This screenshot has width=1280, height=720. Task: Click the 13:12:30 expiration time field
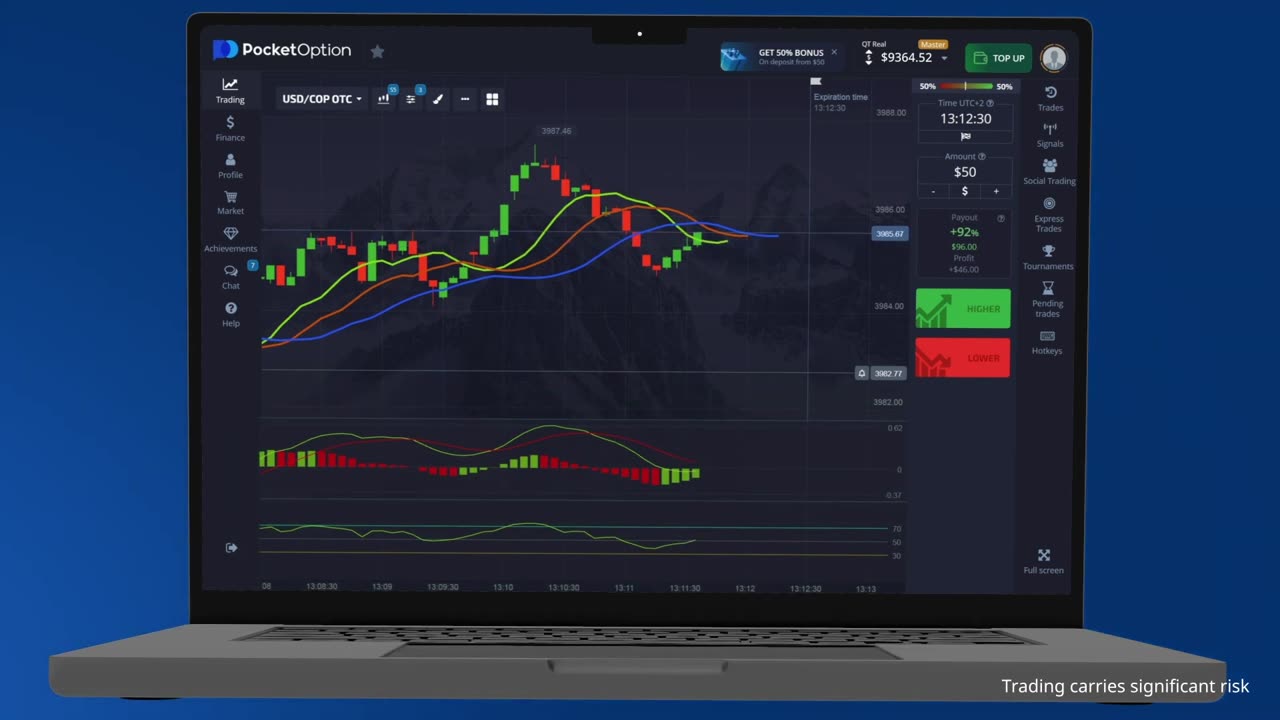pyautogui.click(x=965, y=119)
